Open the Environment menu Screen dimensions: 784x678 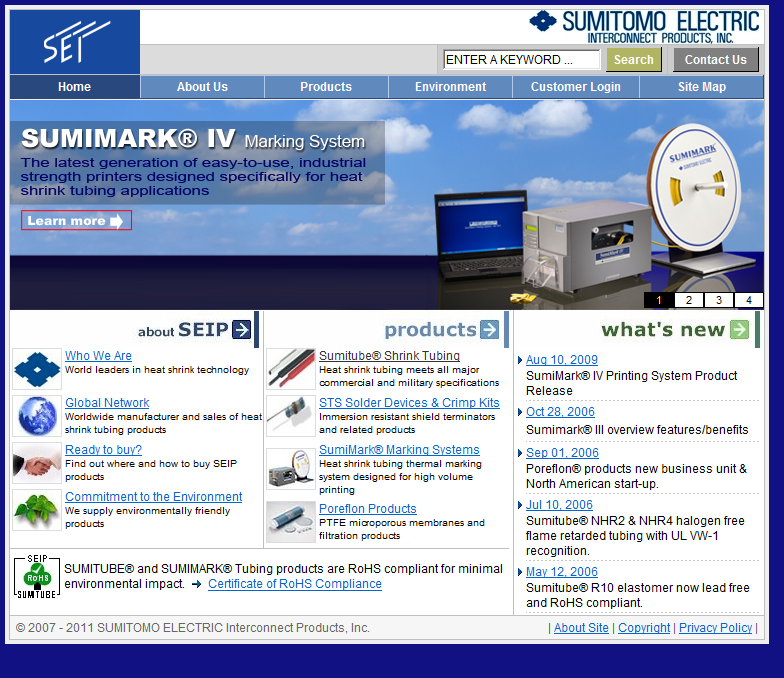450,87
